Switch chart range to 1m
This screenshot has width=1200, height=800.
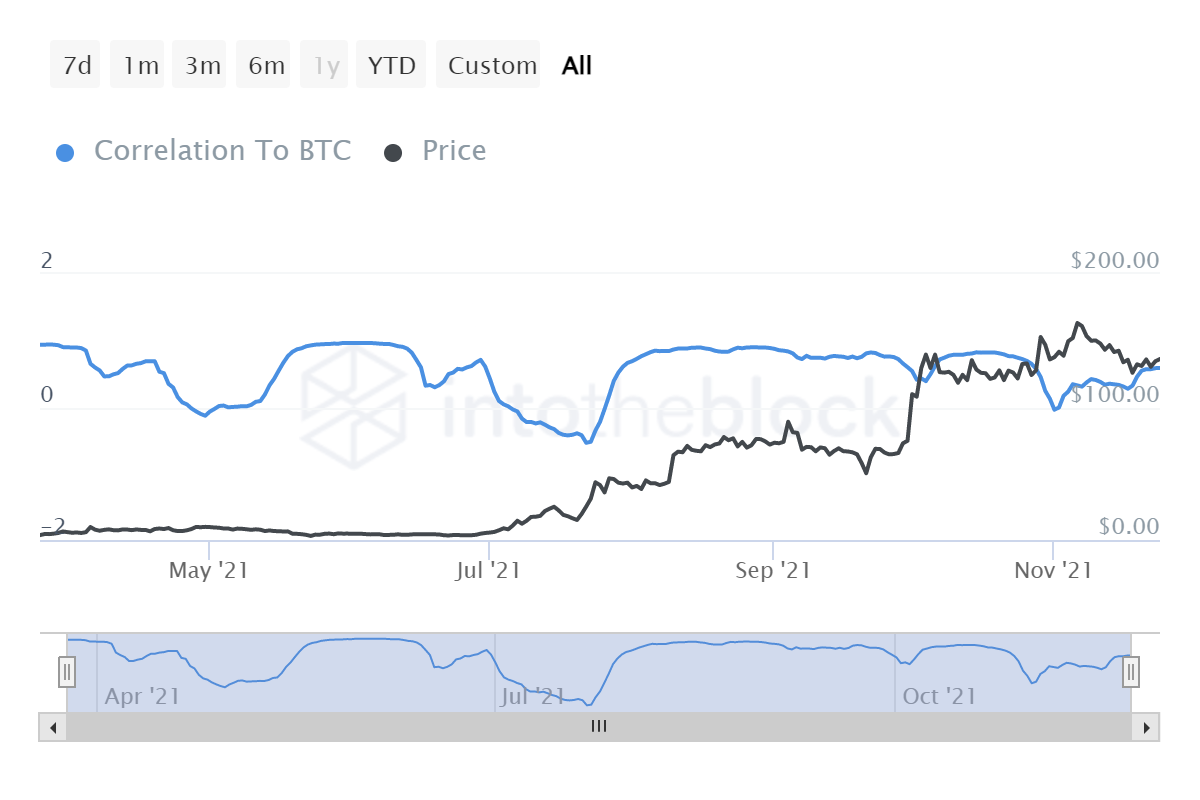(x=140, y=66)
